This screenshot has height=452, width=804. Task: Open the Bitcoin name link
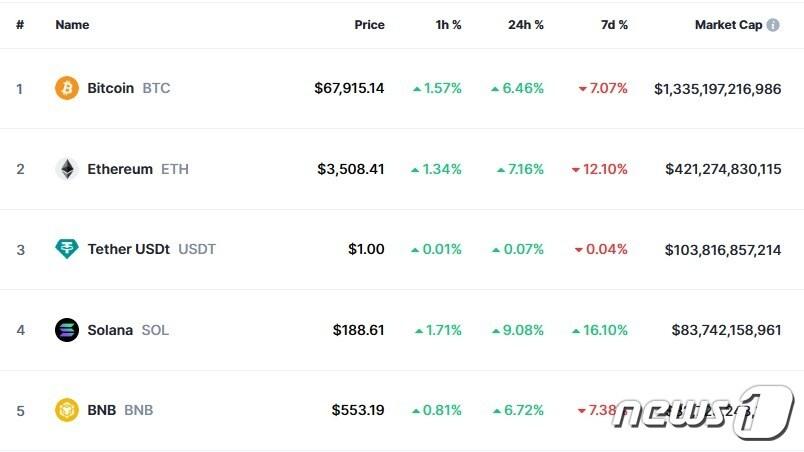tap(111, 88)
